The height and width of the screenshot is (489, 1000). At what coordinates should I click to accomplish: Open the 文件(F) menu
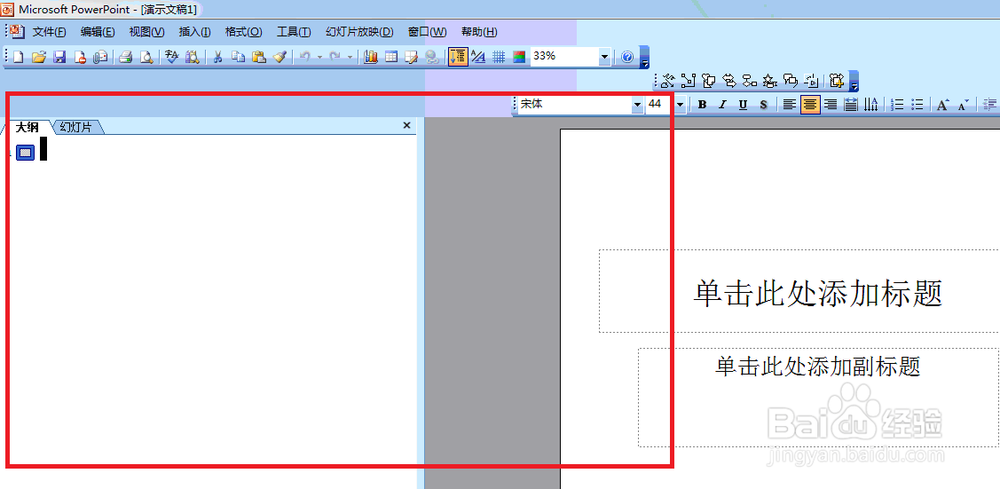(x=49, y=32)
